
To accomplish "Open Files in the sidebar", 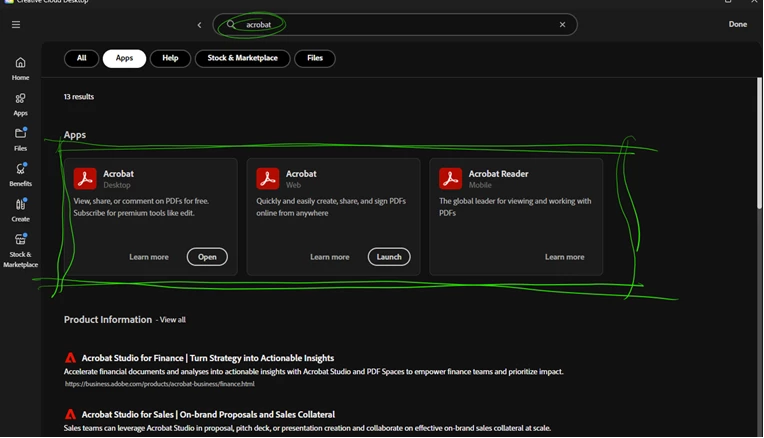I will pos(20,139).
